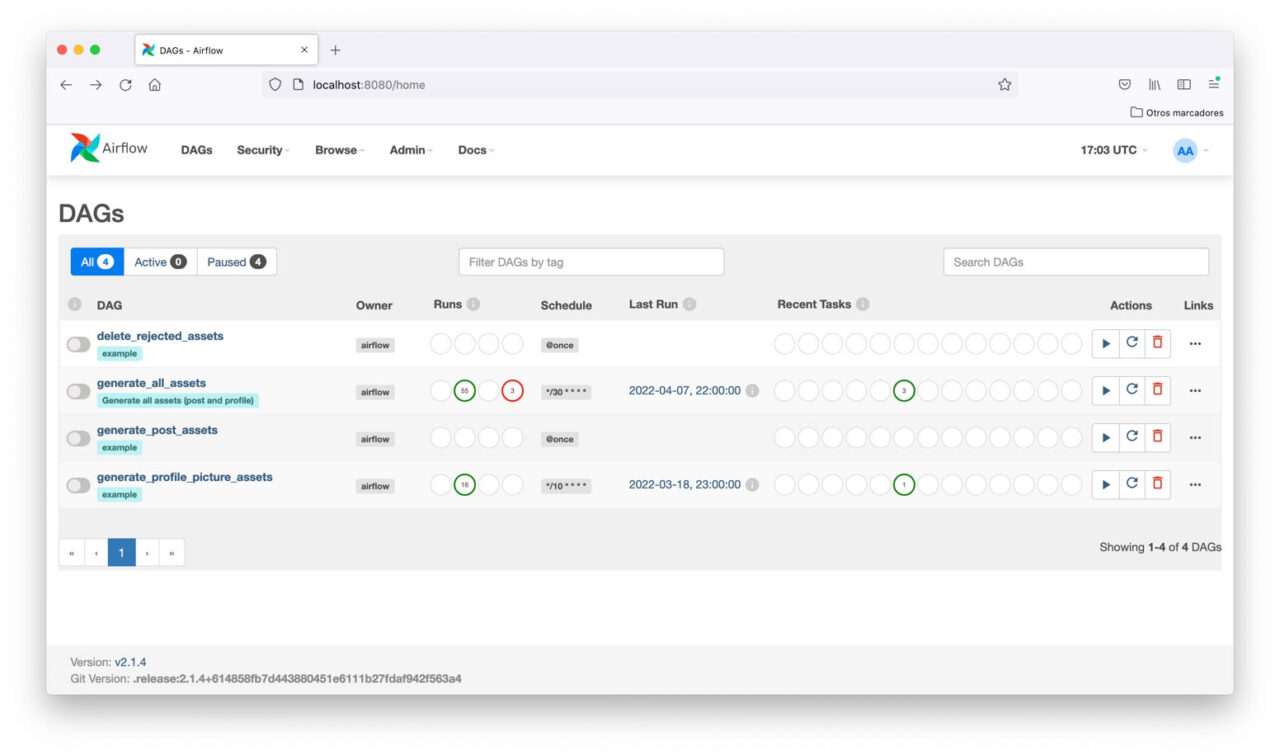
Task: Switch to the Paused DAGs tab
Action: 236,261
